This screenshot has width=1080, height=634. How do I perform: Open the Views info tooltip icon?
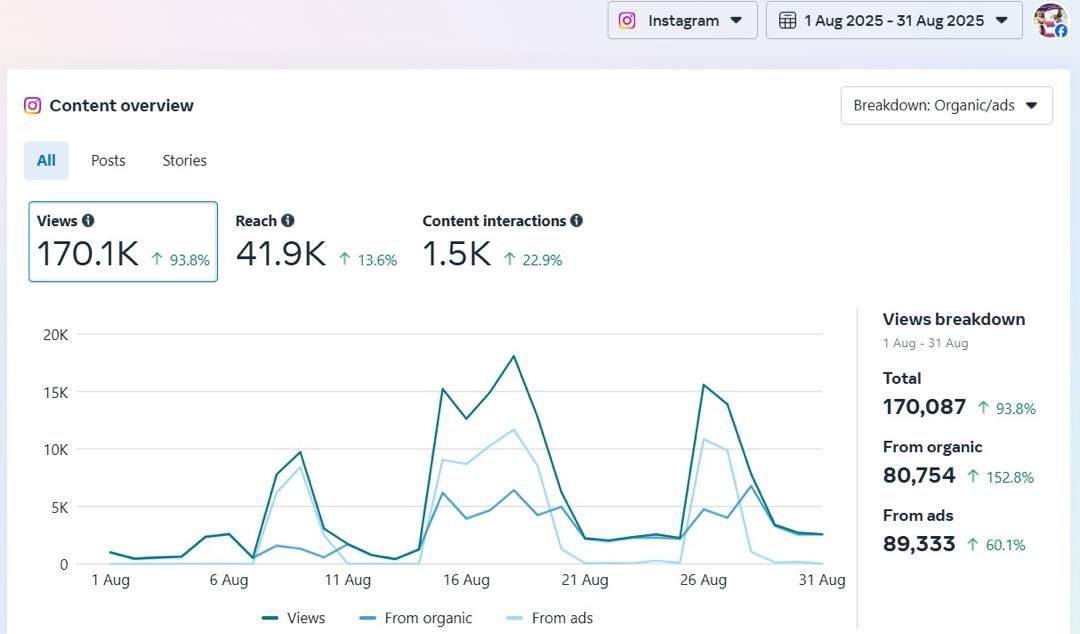[x=89, y=221]
